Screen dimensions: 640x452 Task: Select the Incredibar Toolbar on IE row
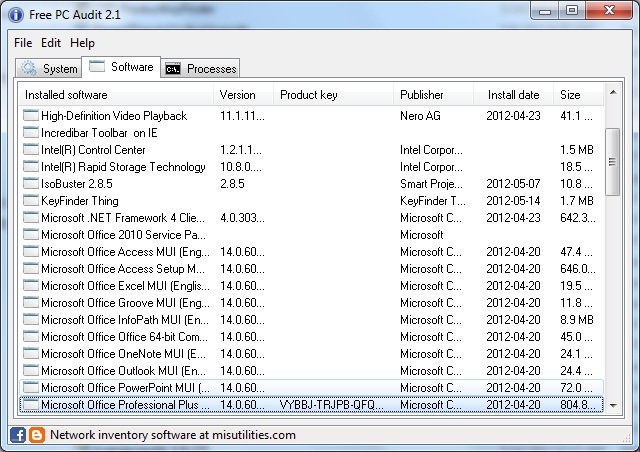click(311, 133)
